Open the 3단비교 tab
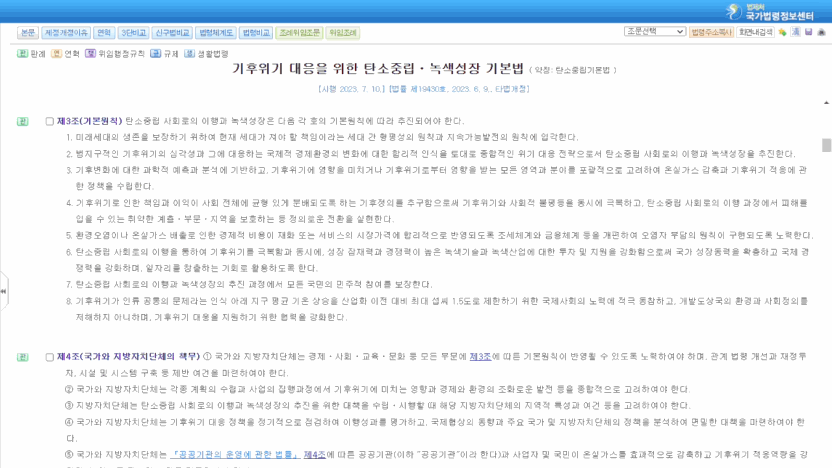The image size is (832, 468). tap(134, 33)
